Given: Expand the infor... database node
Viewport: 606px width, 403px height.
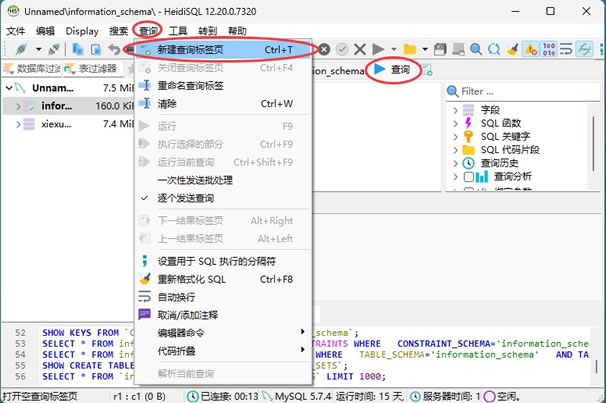Looking at the screenshot, I should point(18,106).
